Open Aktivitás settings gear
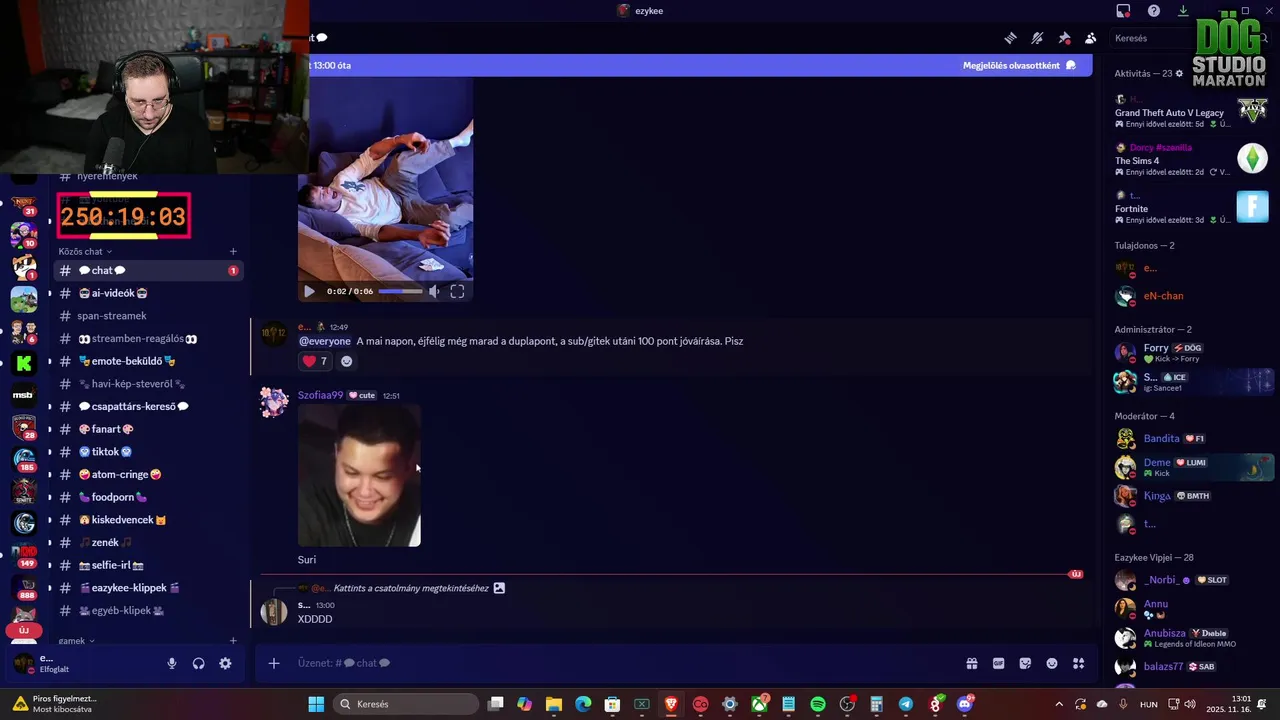1280x720 pixels. click(x=1179, y=73)
